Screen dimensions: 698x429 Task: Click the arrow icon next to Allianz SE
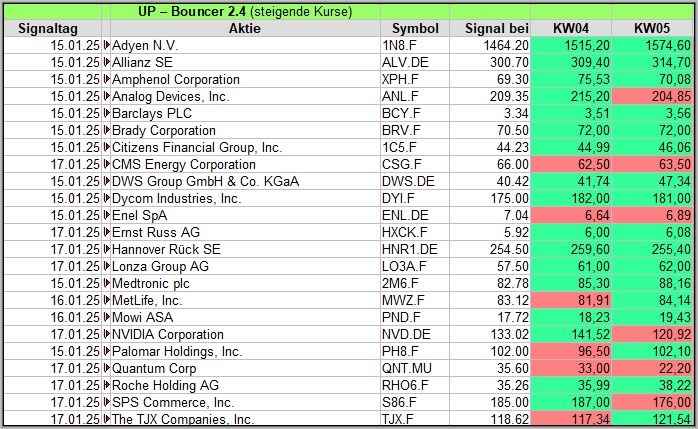(x=107, y=63)
